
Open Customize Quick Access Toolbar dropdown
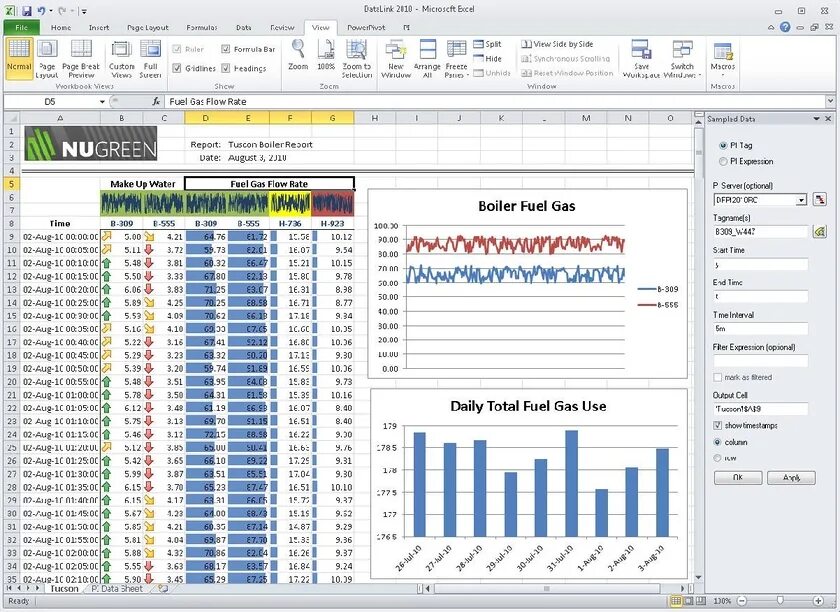(x=85, y=11)
